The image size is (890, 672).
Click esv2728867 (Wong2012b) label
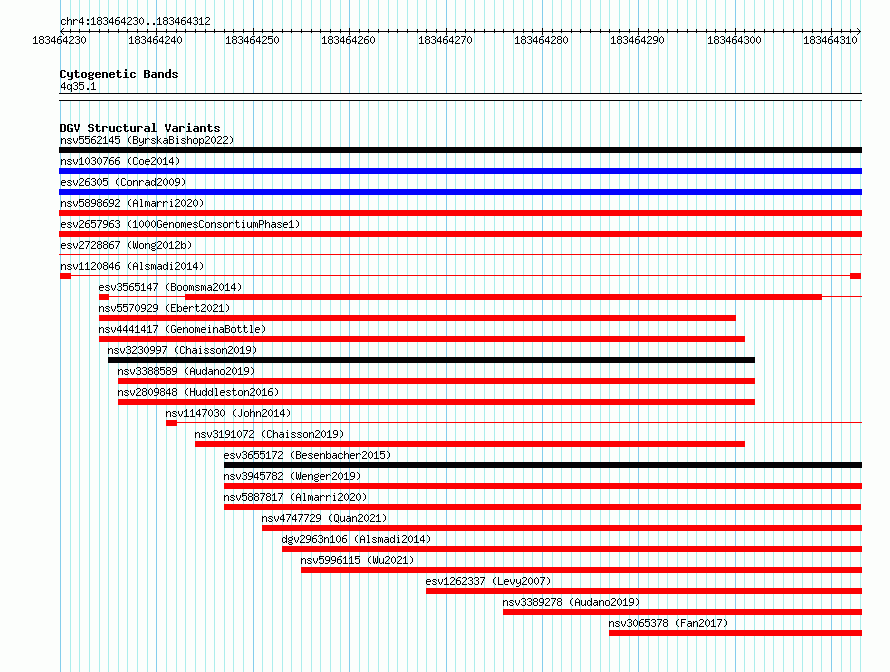pos(126,245)
